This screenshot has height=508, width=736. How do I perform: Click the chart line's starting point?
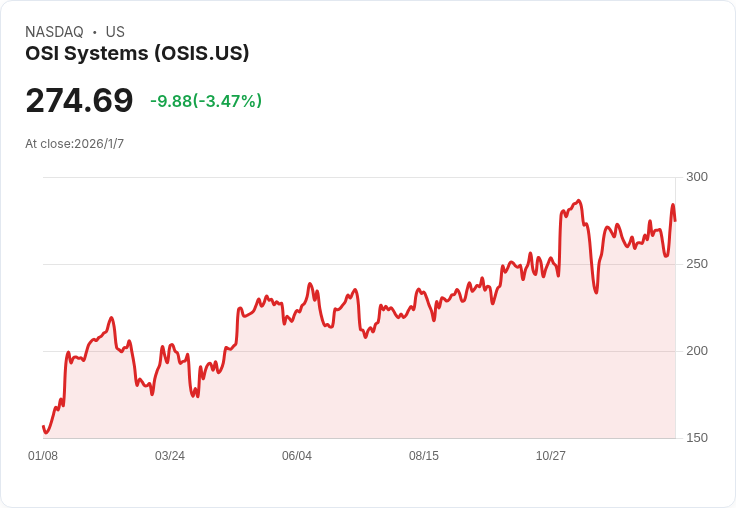43,427
